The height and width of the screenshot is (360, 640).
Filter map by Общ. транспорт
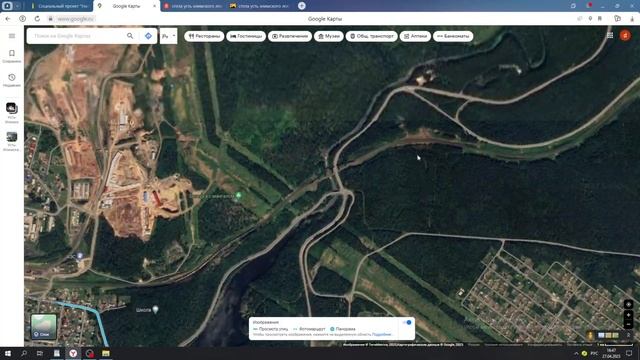click(372, 36)
